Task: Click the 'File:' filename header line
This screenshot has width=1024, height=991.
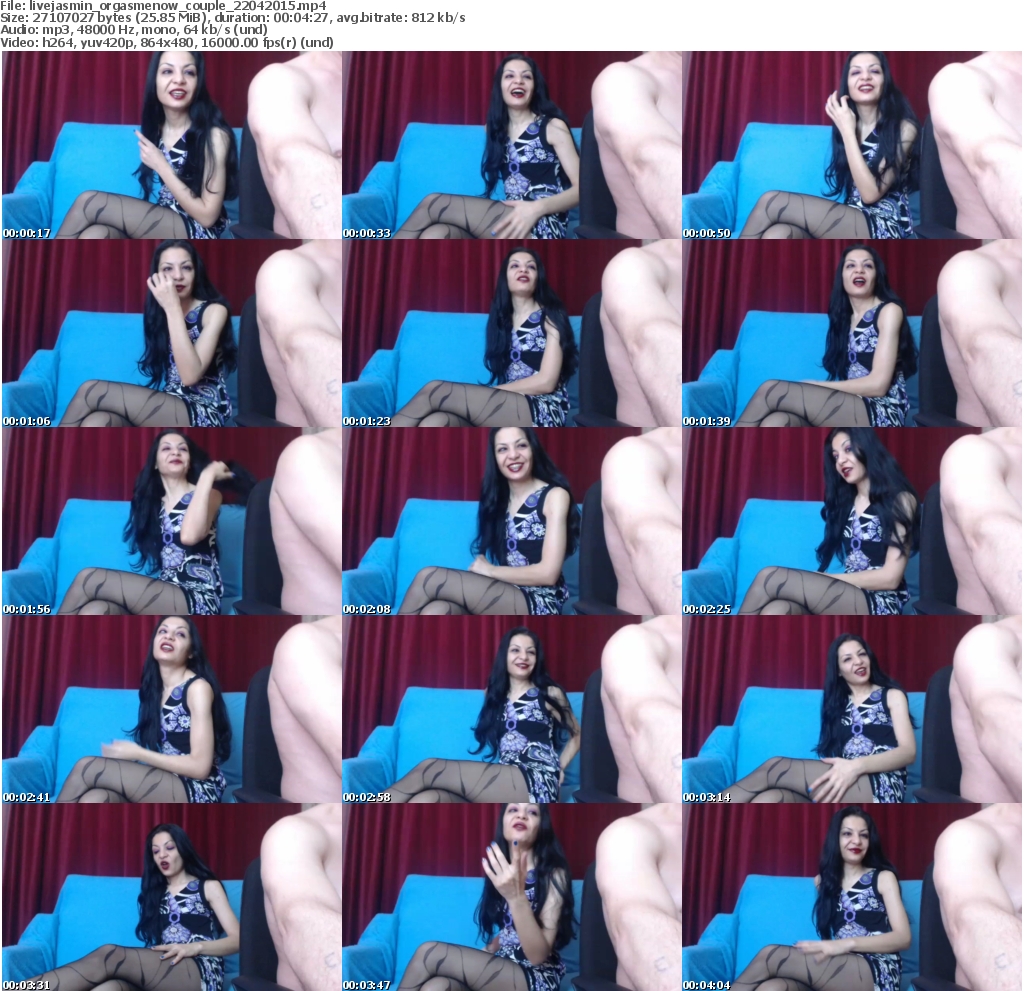Action: coord(163,6)
